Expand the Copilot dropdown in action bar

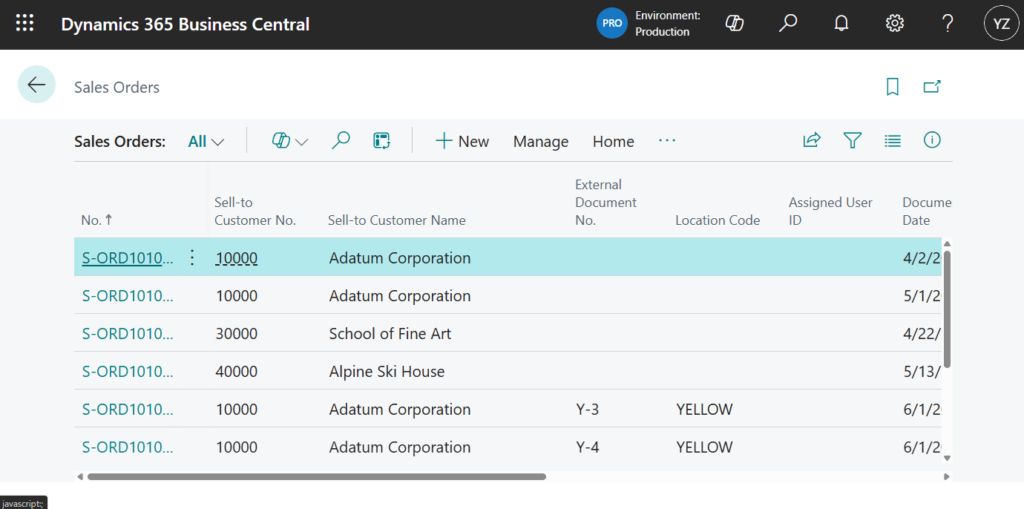(290, 141)
